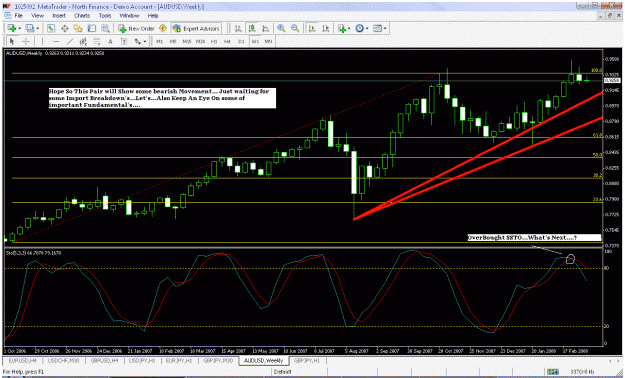The height and width of the screenshot is (378, 625).
Task: Open the Periodicity clock icon
Action: point(360,28)
